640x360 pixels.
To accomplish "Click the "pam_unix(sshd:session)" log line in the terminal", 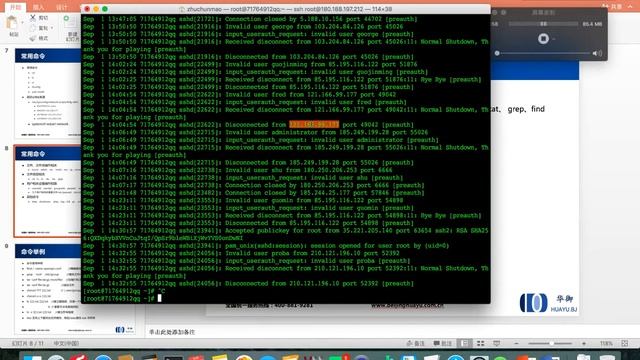I will 266,245.
